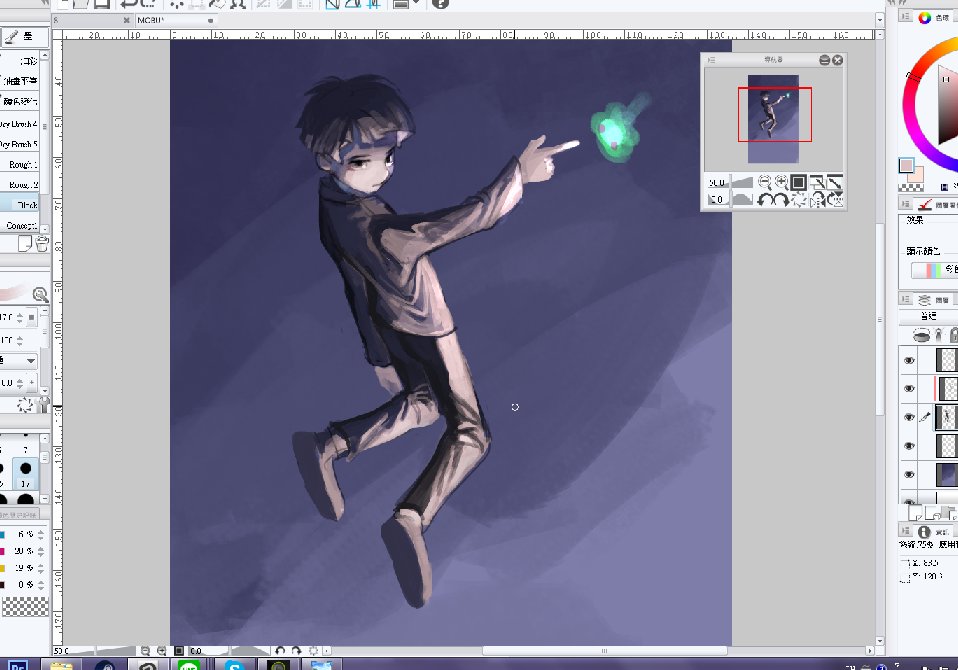Zoom in using the Navigator magnifier plus icon
Image resolution: width=958 pixels, height=670 pixels.
781,182
